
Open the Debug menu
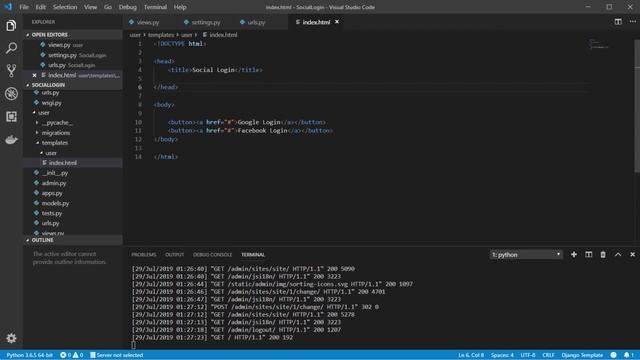click(128, 7)
